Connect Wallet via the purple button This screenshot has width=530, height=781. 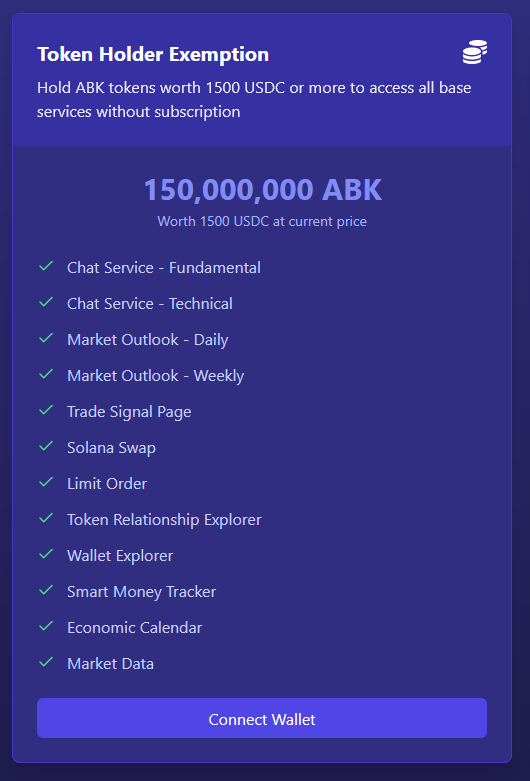coord(262,718)
